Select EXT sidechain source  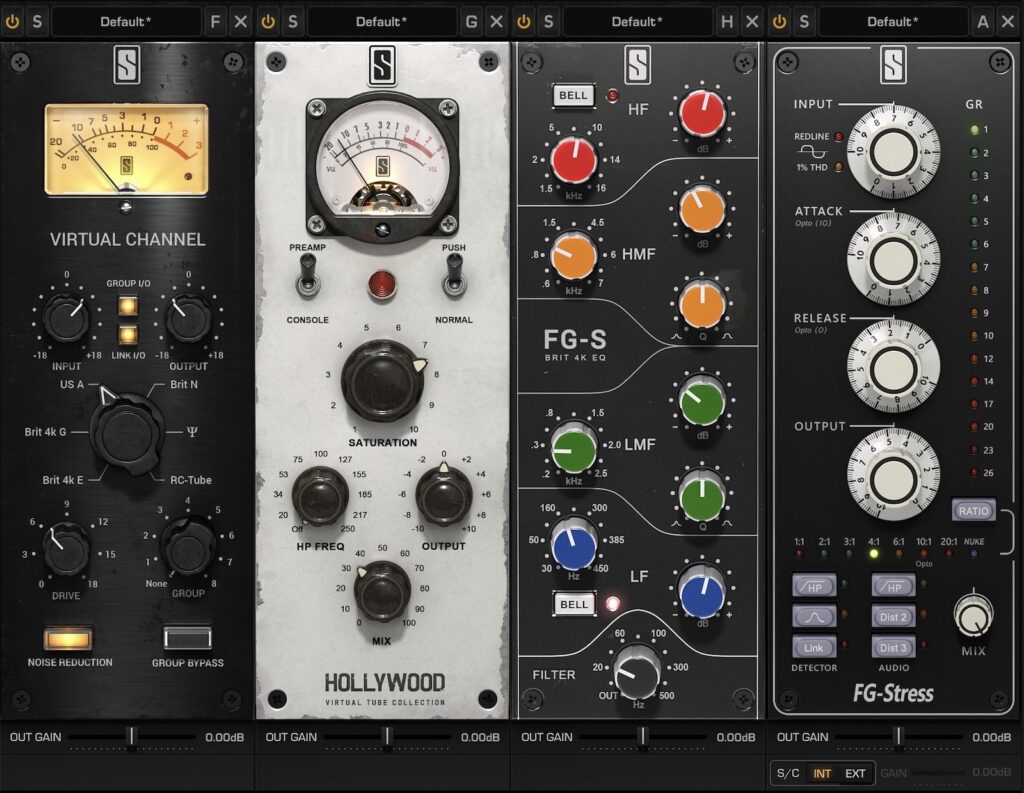click(855, 773)
